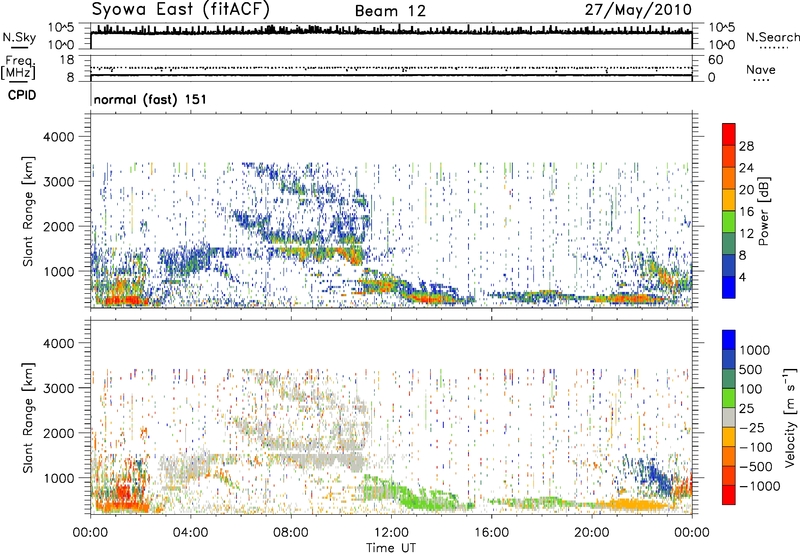
Task: Click the green velocity band near 13:00 in velocity panel
Action: click(x=426, y=499)
